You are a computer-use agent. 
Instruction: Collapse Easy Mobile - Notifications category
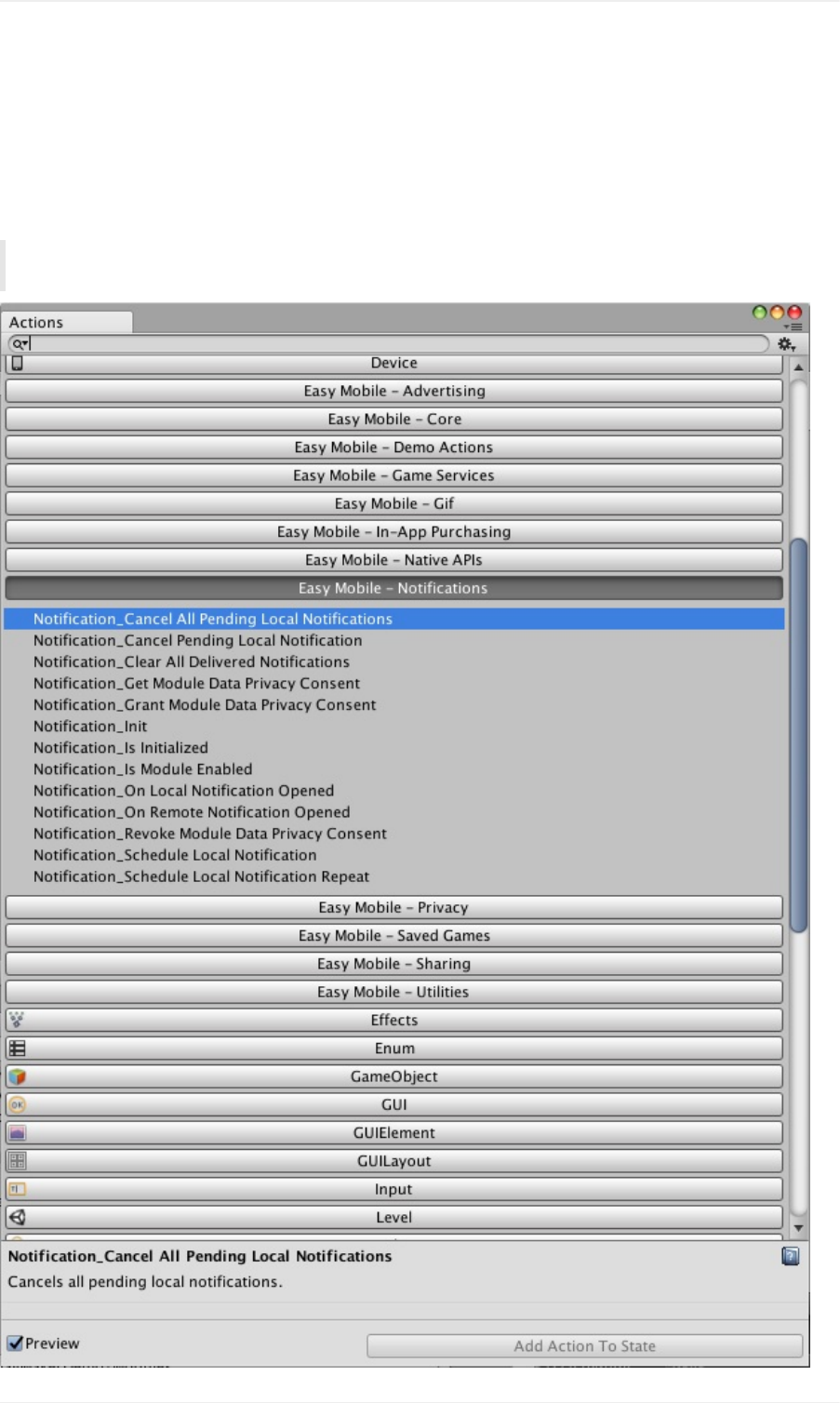[394, 588]
